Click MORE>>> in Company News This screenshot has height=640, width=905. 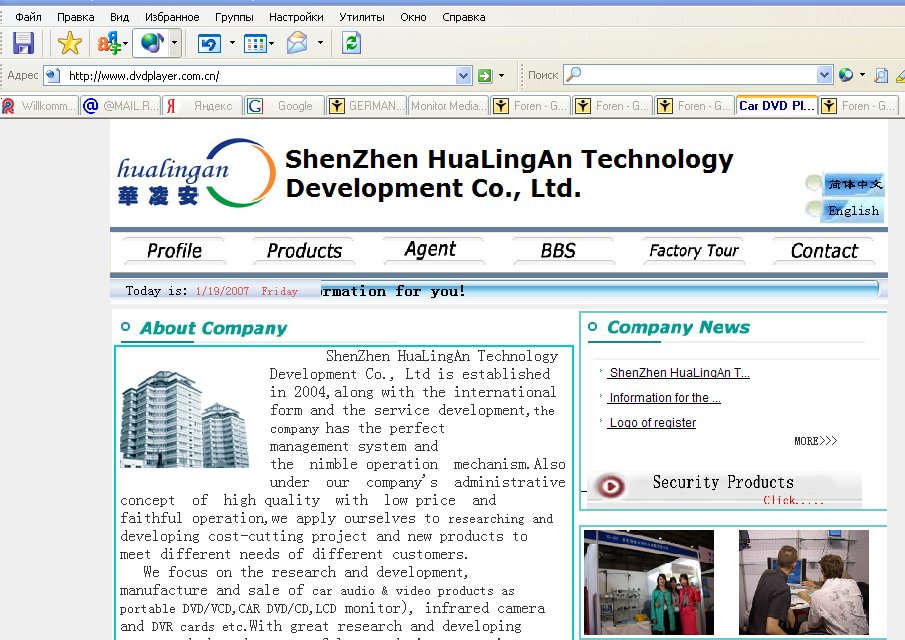pos(815,441)
